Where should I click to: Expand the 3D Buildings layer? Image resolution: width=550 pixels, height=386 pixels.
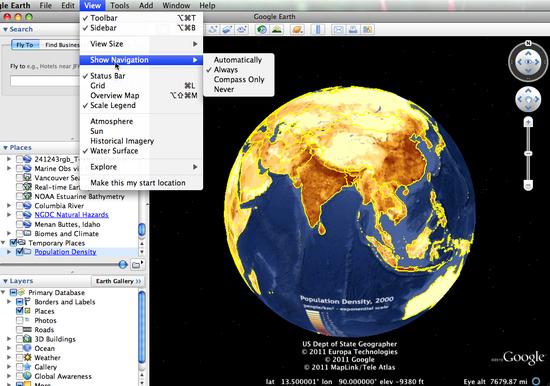pos(9,339)
